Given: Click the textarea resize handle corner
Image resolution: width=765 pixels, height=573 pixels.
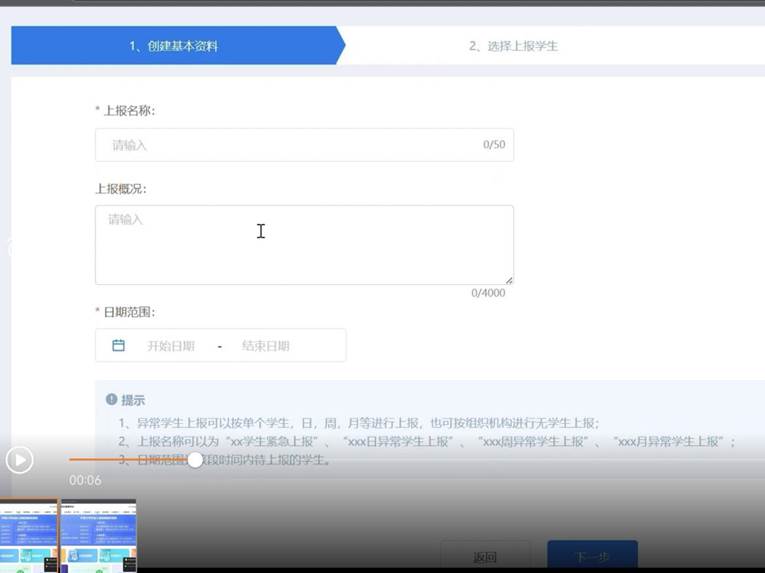Looking at the screenshot, I should click(x=509, y=281).
